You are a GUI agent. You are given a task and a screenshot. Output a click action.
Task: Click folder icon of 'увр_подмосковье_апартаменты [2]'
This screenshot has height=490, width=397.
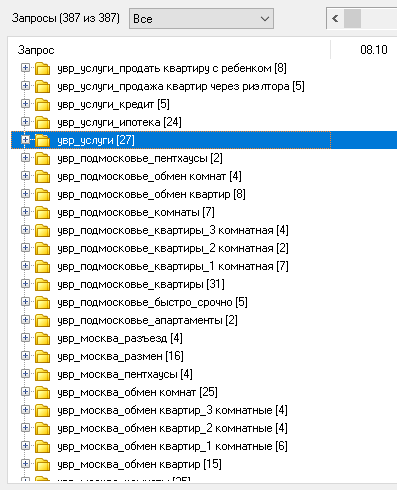42,320
